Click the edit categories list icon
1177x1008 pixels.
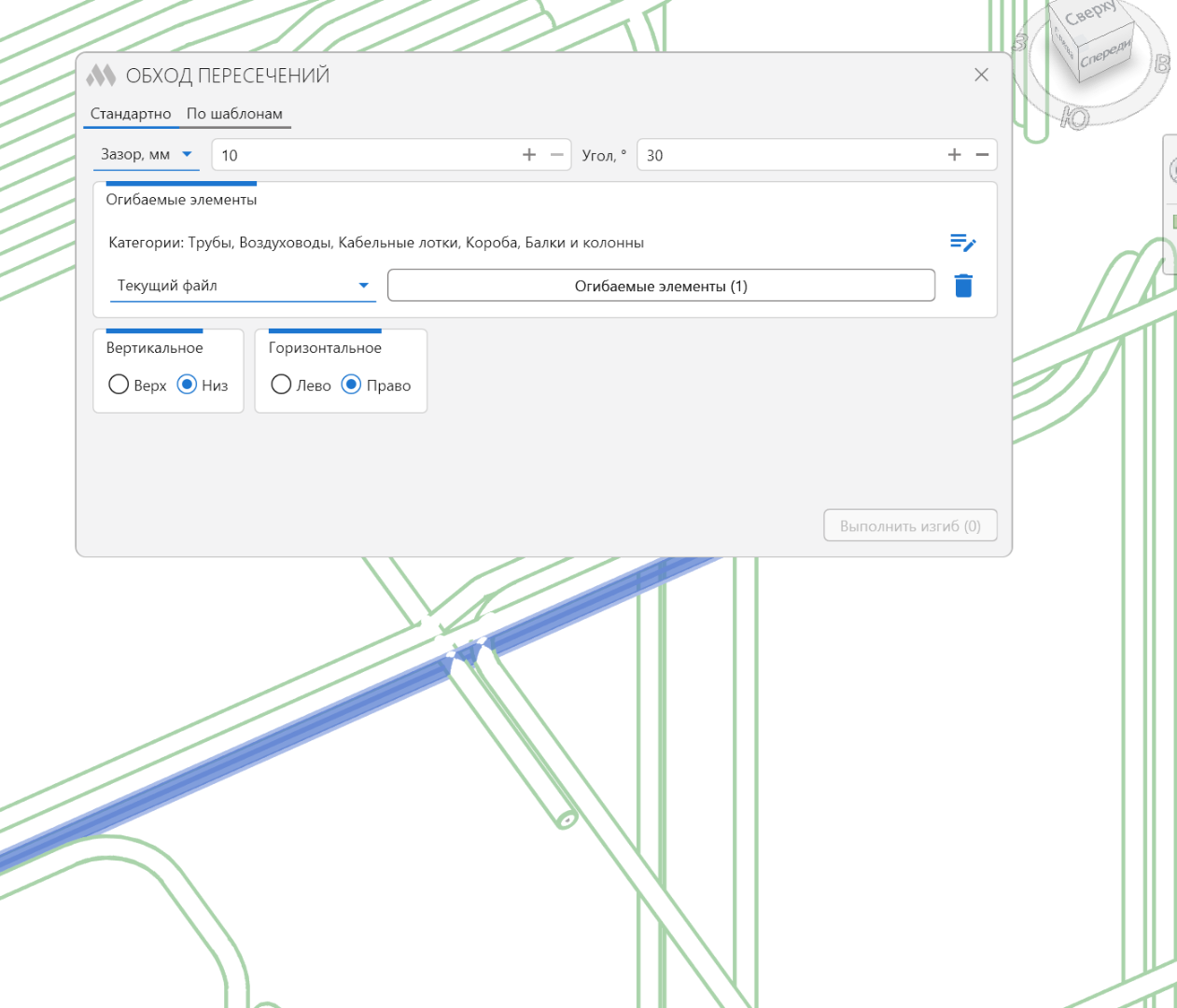[x=962, y=243]
